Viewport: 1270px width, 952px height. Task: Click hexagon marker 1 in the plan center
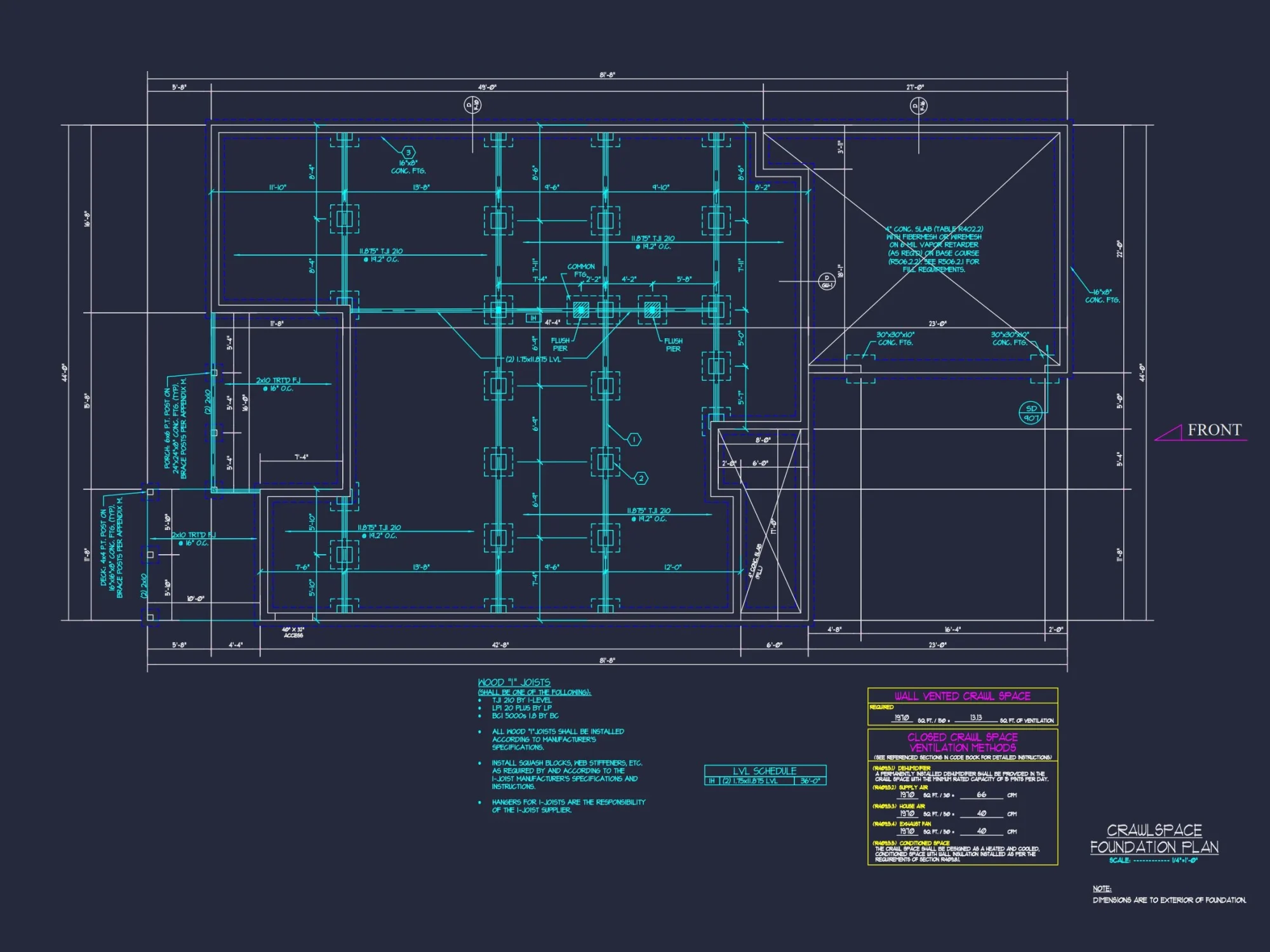coord(634,438)
